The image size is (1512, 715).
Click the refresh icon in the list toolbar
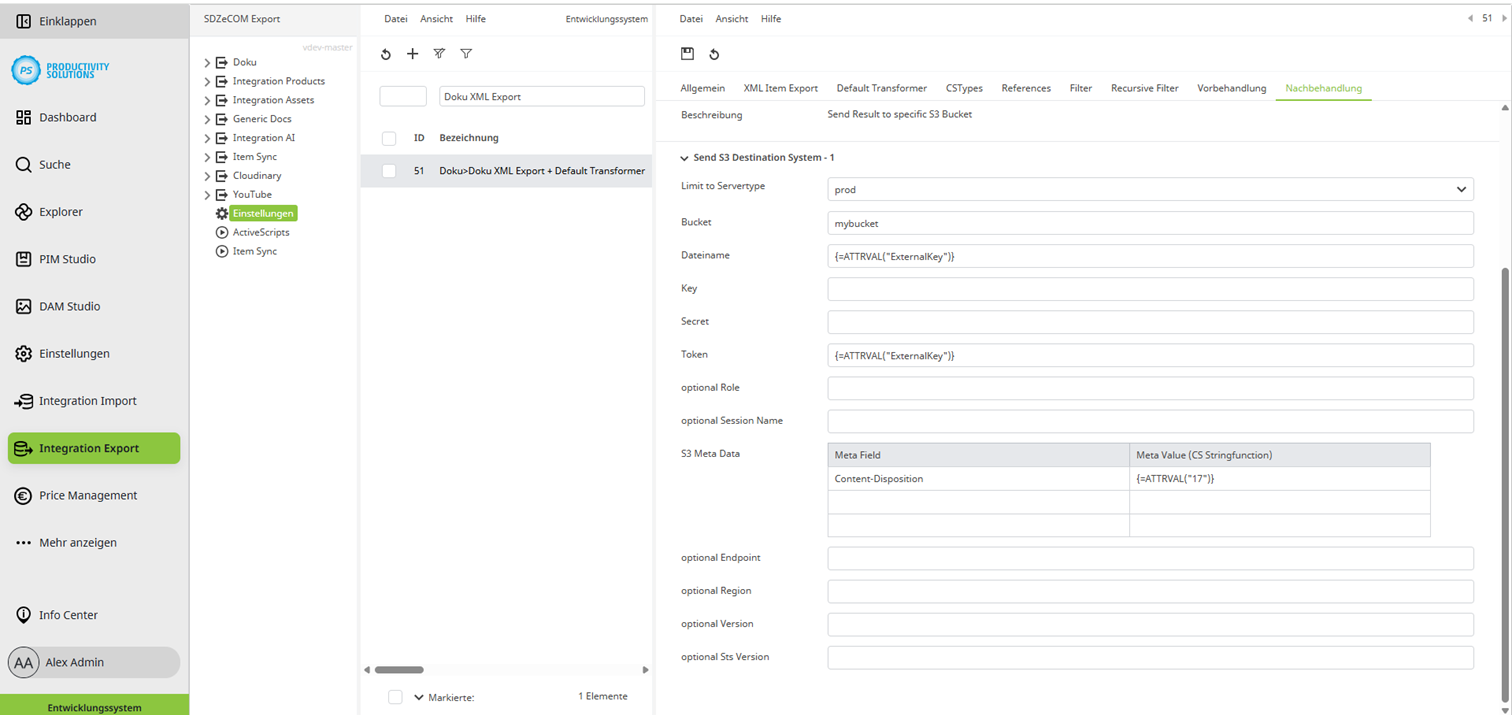tap(386, 54)
